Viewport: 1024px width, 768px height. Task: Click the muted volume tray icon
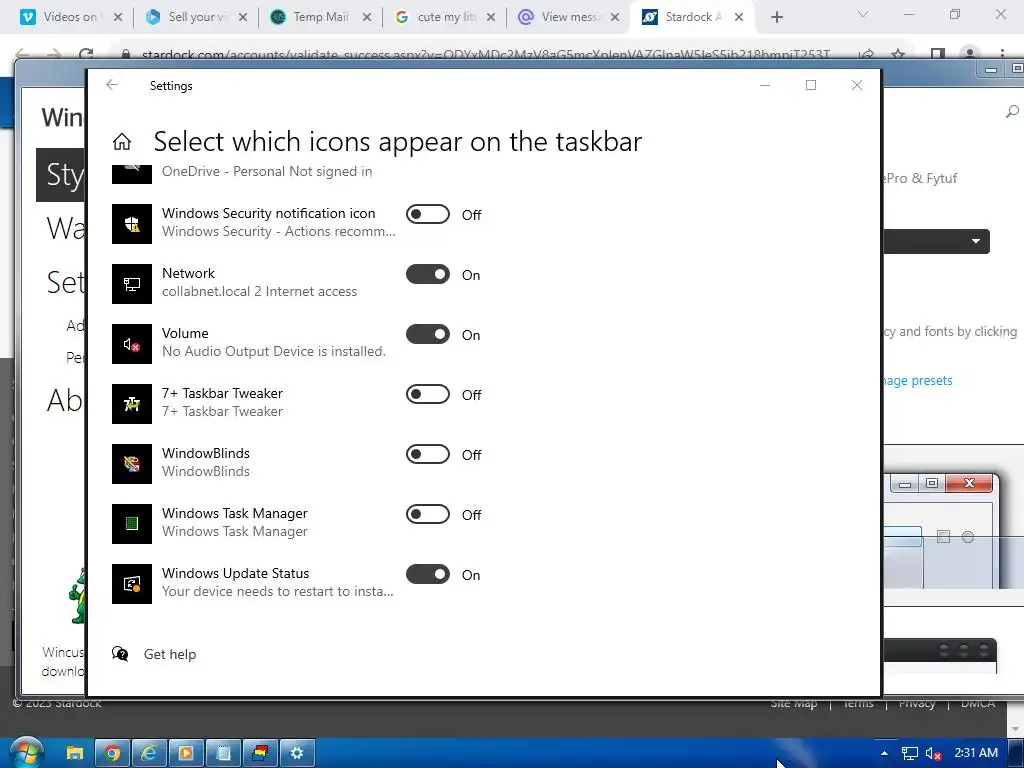[x=933, y=753]
